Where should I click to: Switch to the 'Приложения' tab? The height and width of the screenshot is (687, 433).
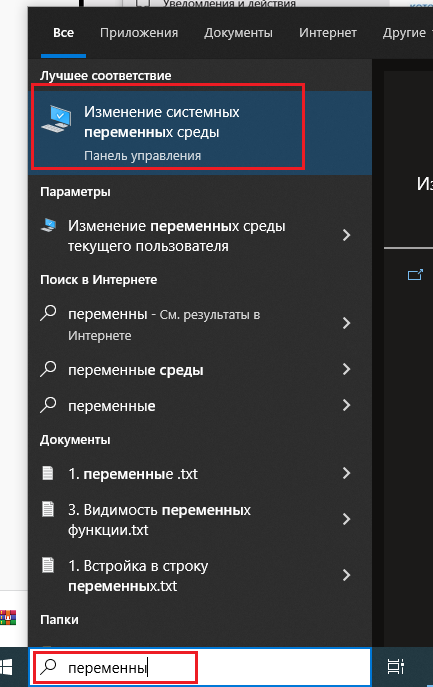139,33
